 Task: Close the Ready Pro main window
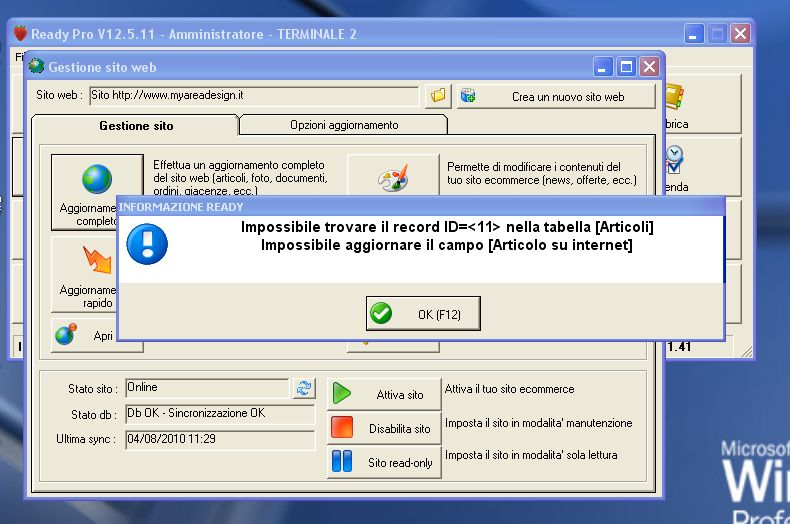coord(740,34)
